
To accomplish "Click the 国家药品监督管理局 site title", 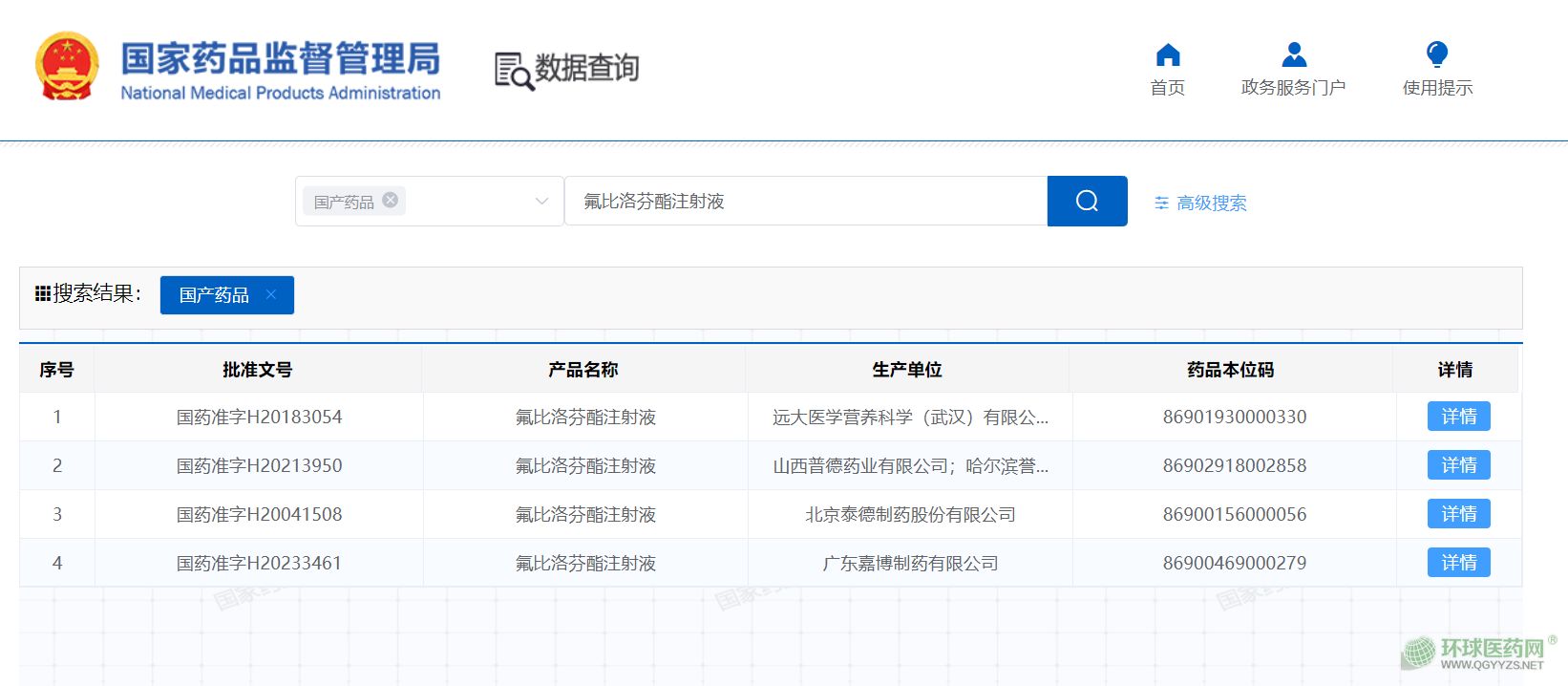I will (280, 59).
